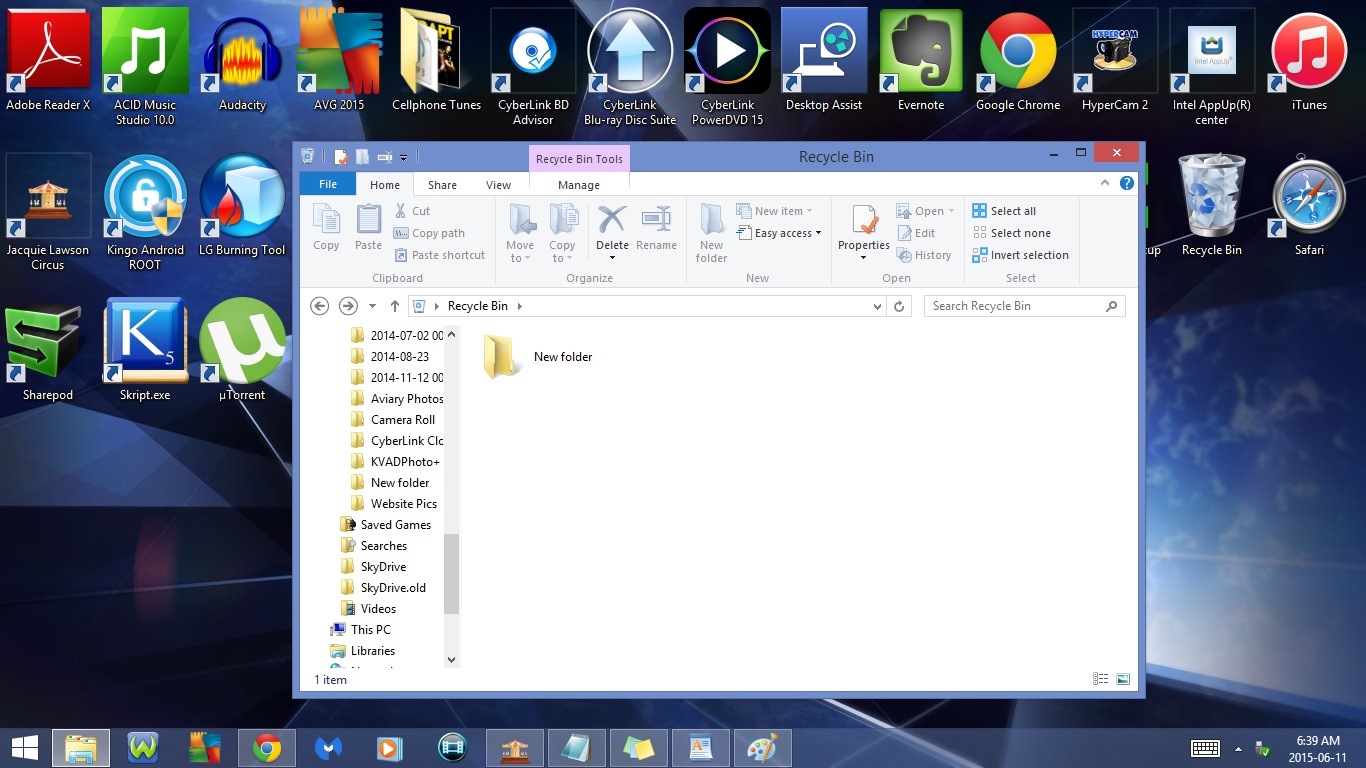Select New folder item in Recycle Bin
This screenshot has height=768, width=1366.
(539, 357)
